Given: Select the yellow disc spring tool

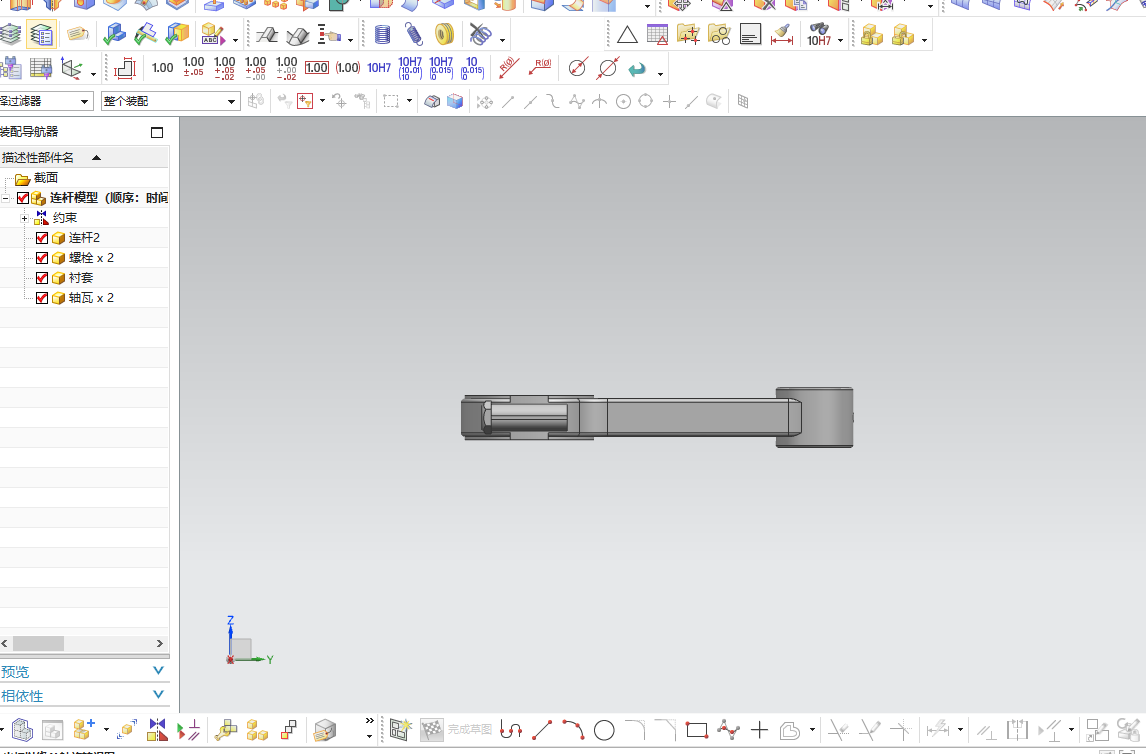Looking at the screenshot, I should (444, 34).
